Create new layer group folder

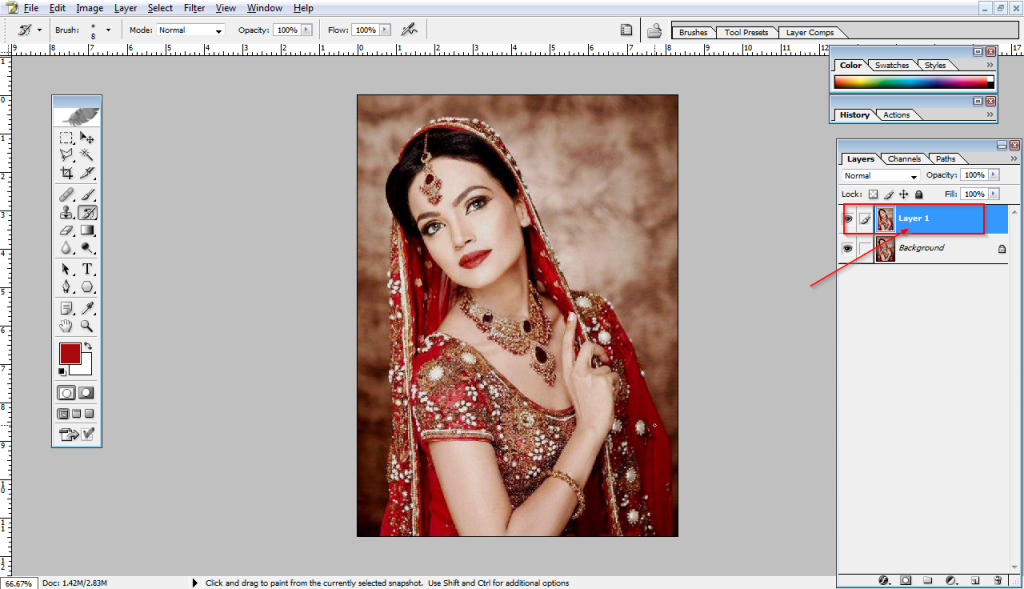[x=927, y=580]
